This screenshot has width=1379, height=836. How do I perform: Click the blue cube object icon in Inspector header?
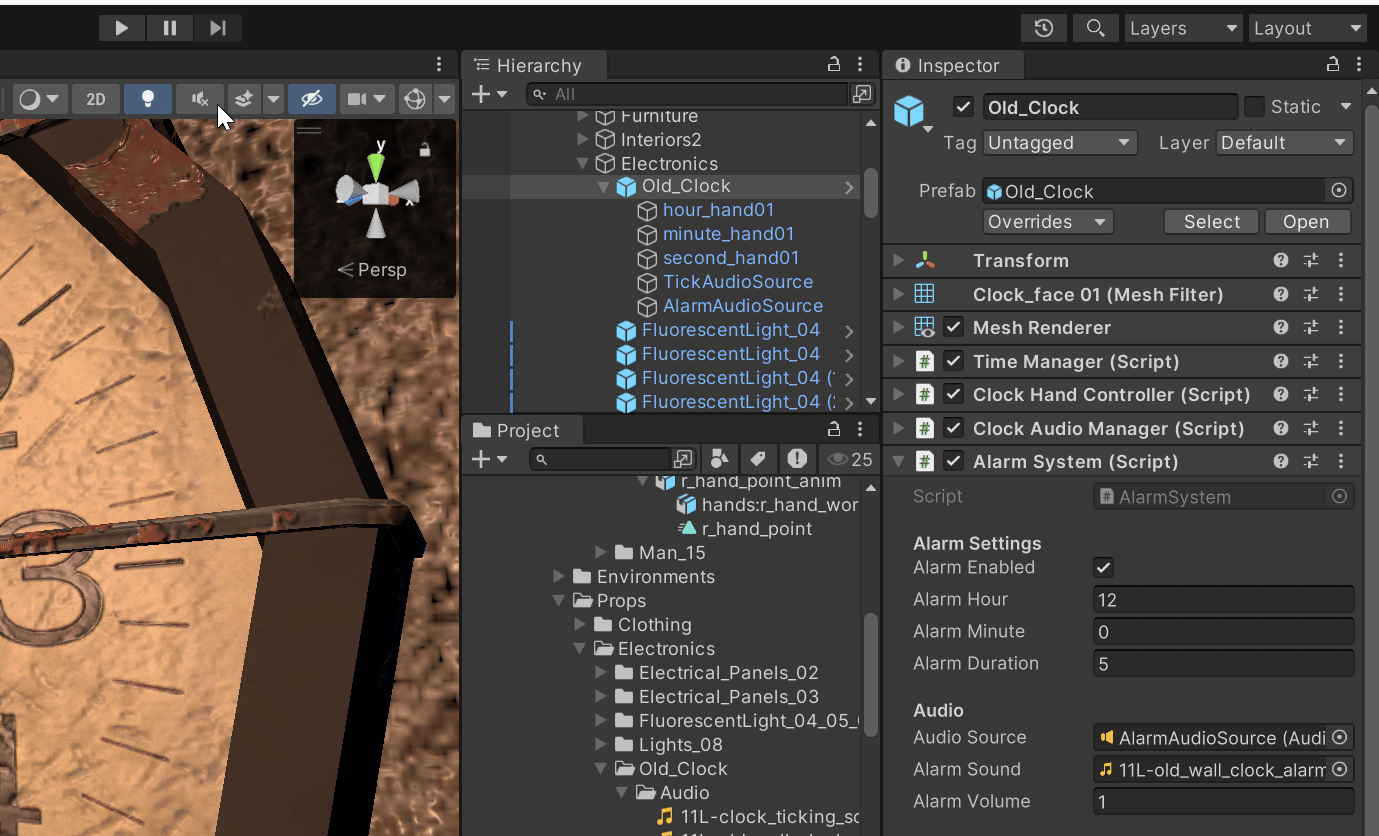pyautogui.click(x=909, y=110)
